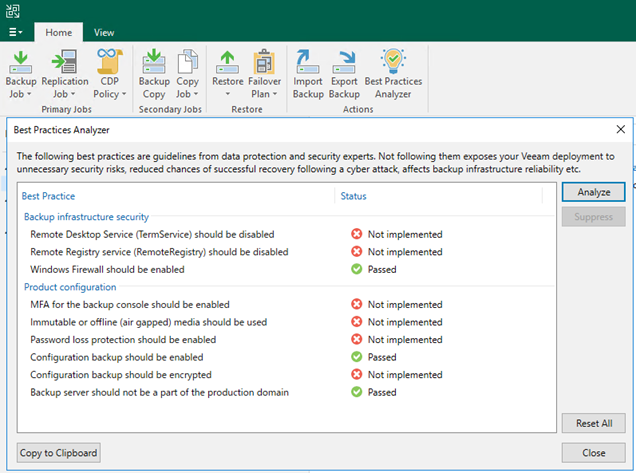Click the Backup Job ribbon icon
This screenshot has width=636, height=473.
pyautogui.click(x=21, y=62)
